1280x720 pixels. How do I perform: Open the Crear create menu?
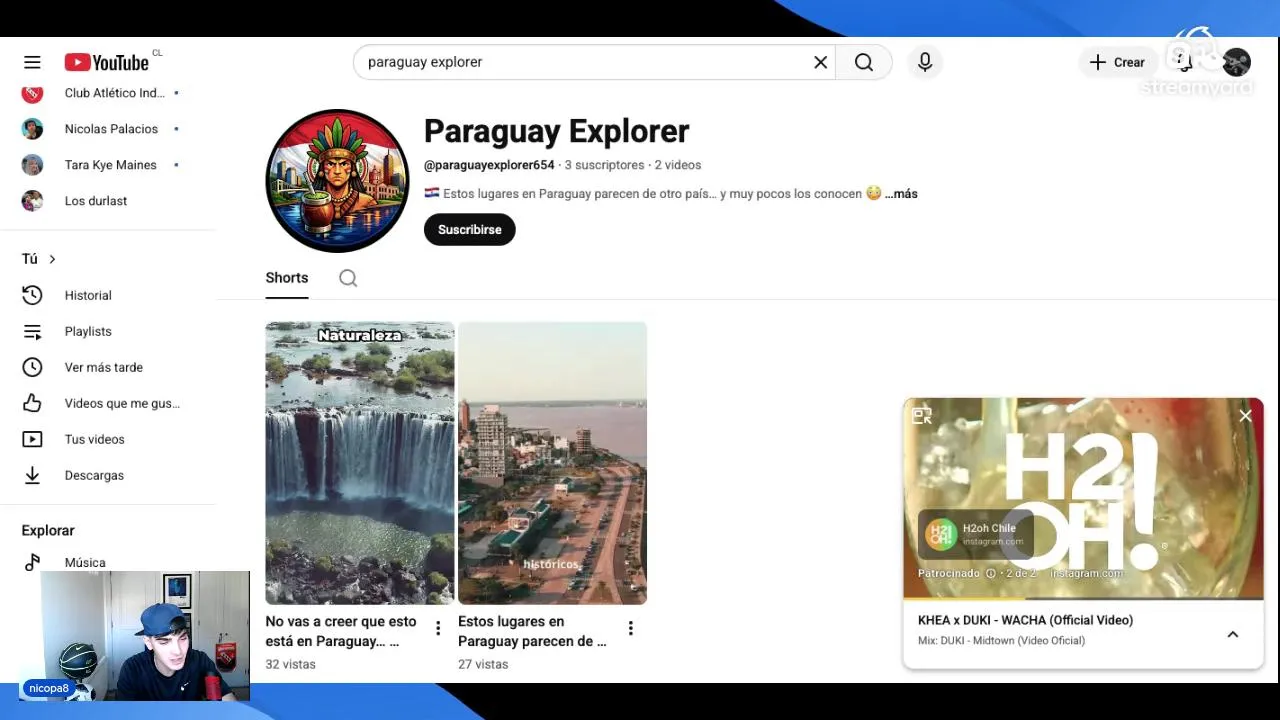[1117, 62]
